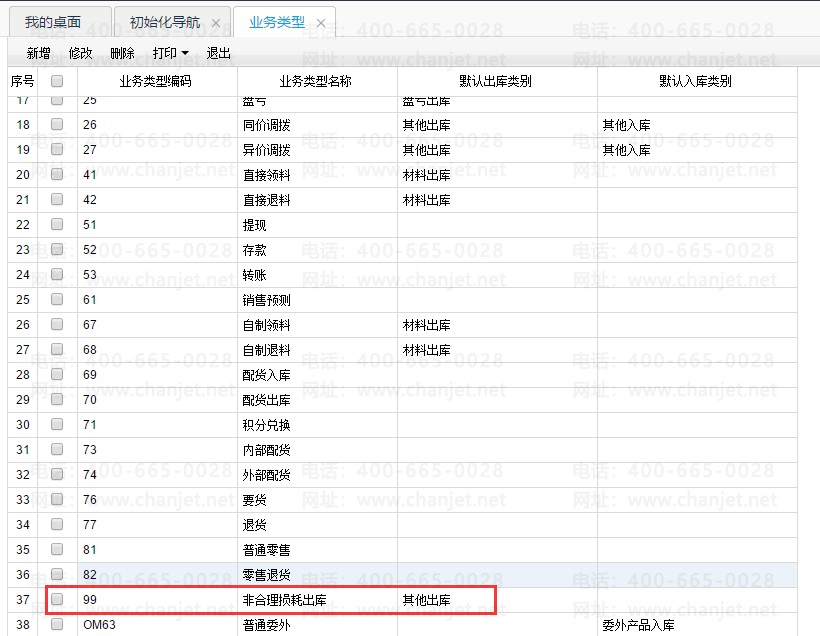Check the box for row 自制领料
This screenshot has width=820, height=636.
(57, 324)
